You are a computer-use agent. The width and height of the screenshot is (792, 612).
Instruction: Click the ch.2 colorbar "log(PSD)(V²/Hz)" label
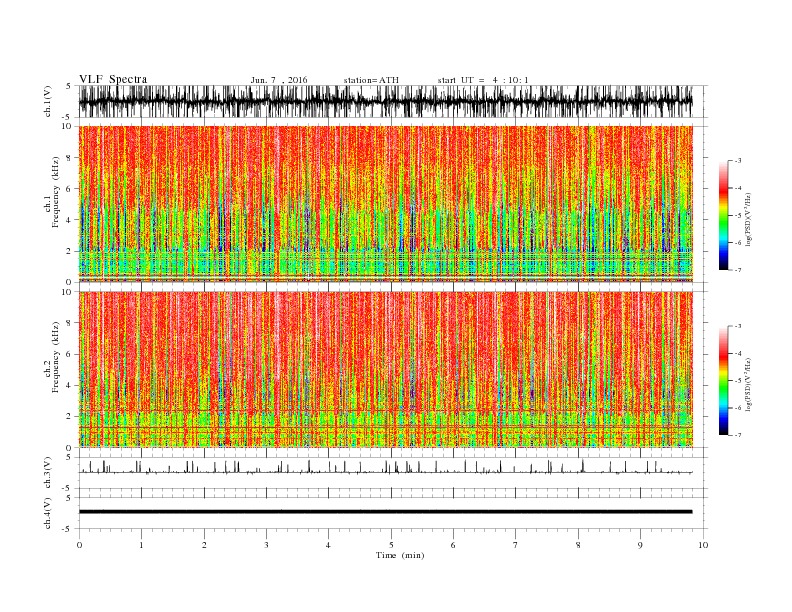pyautogui.click(x=748, y=384)
